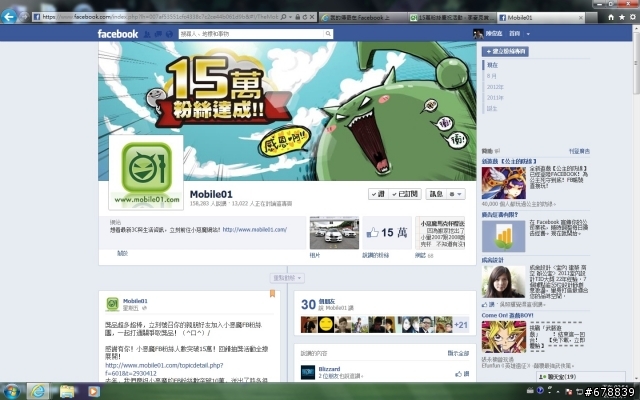The width and height of the screenshot is (640, 400).
Task: Click the IE home icon
Action: point(611,17)
